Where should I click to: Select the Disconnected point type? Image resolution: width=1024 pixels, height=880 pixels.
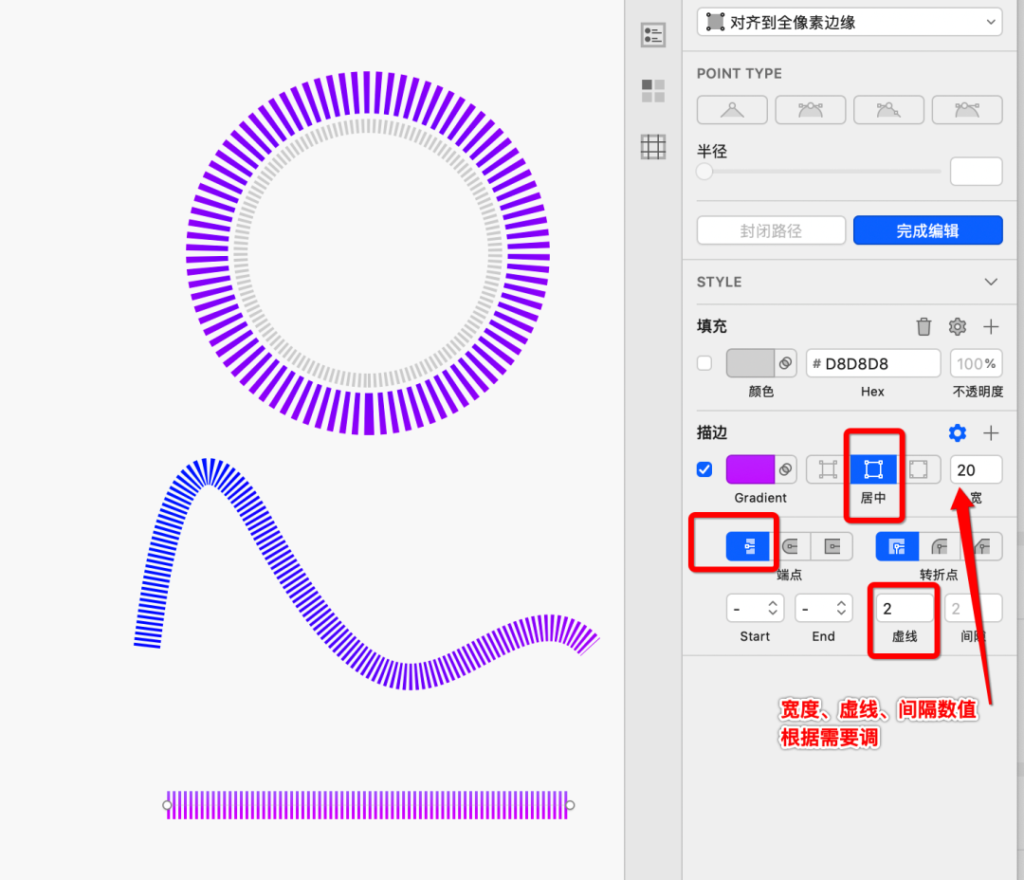click(889, 110)
